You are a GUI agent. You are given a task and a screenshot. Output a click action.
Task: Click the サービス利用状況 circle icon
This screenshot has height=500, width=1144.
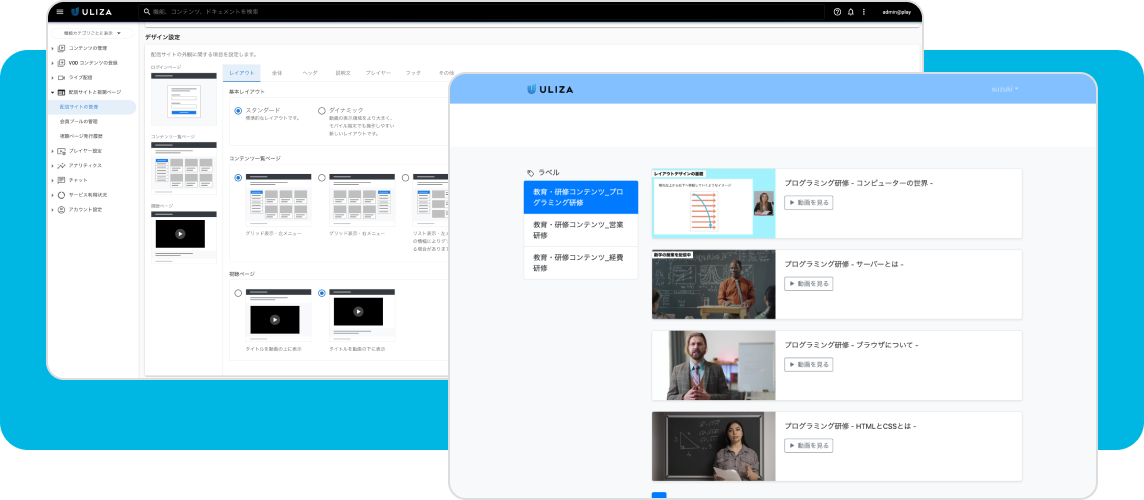coord(61,195)
